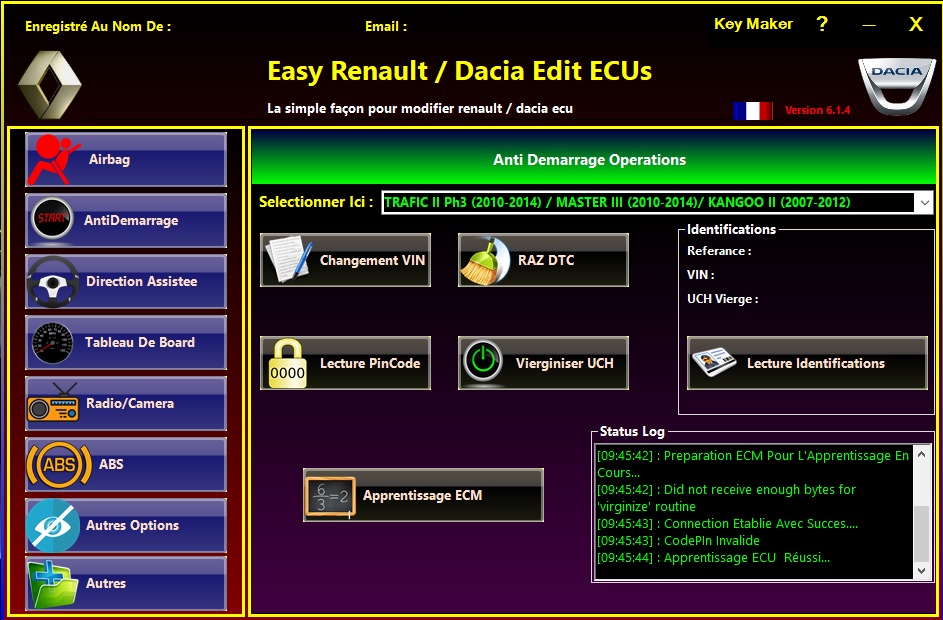This screenshot has height=620, width=943.
Task: Close the application with the X
Action: [x=915, y=24]
